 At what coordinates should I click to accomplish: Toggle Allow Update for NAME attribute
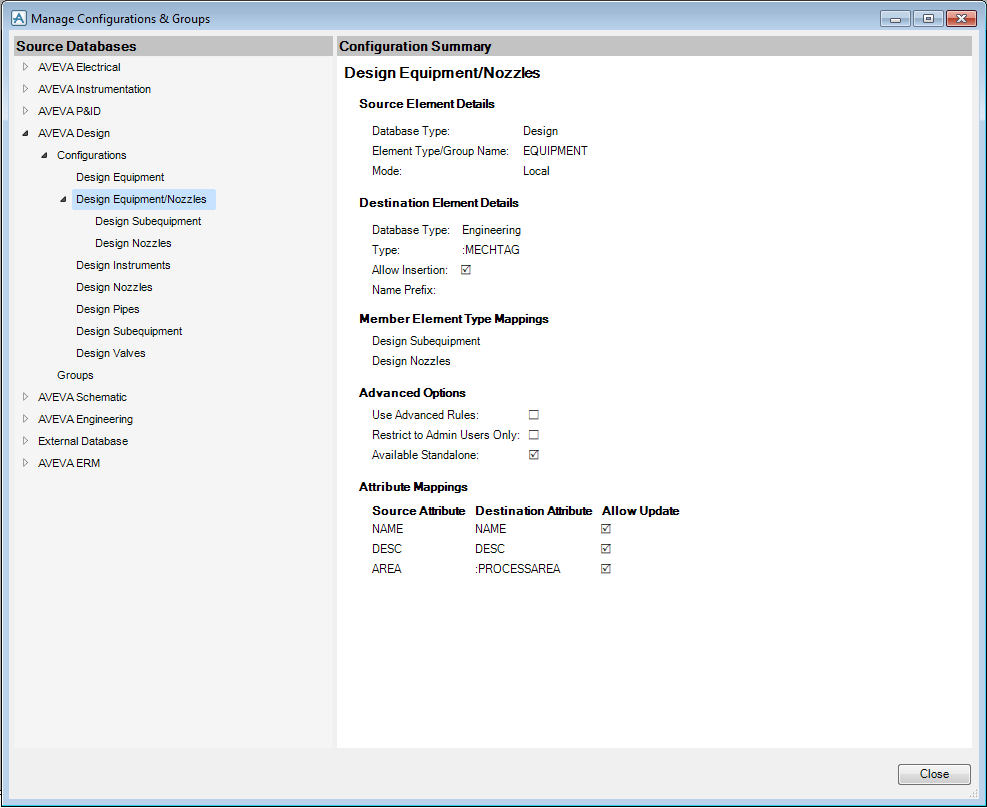click(x=606, y=529)
